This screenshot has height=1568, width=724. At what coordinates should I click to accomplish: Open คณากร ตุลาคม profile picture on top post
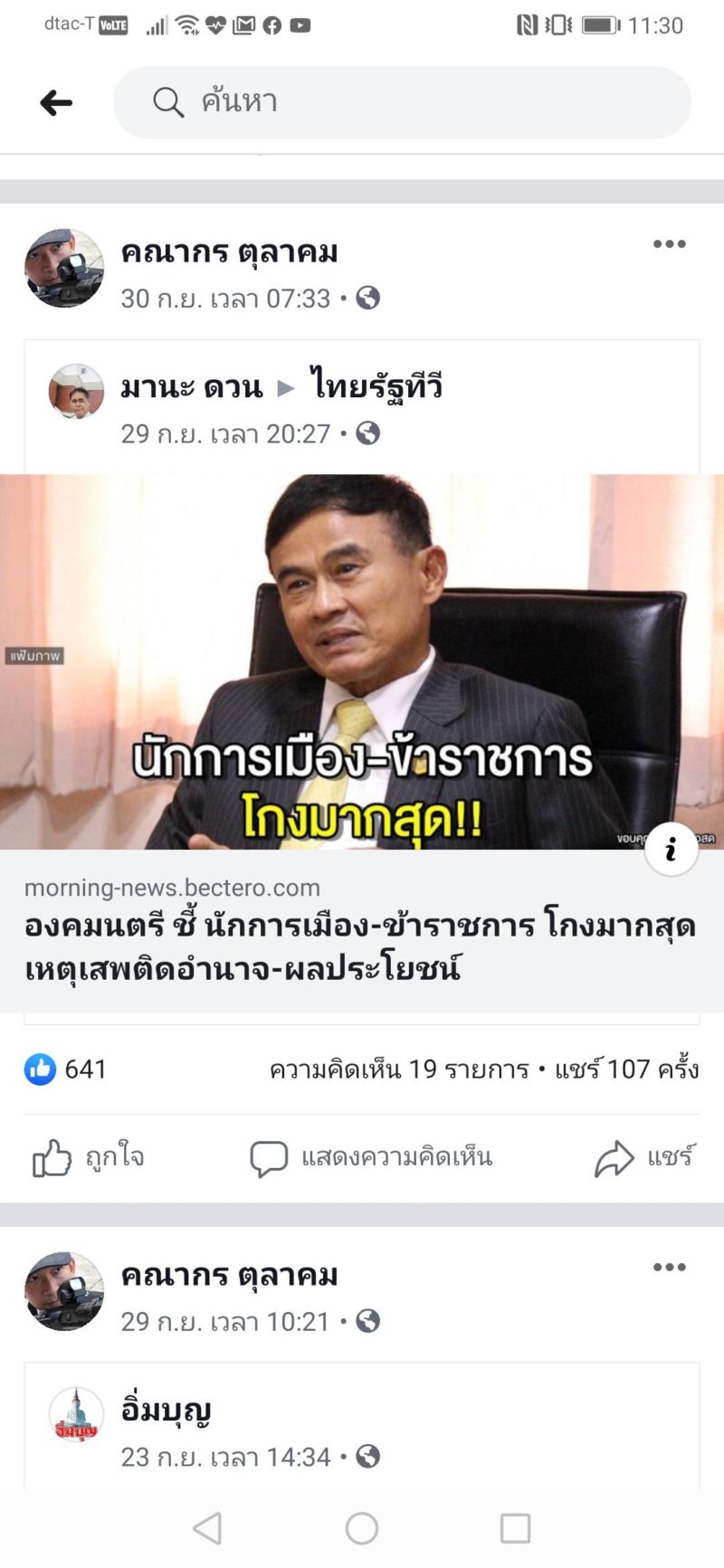point(64,268)
